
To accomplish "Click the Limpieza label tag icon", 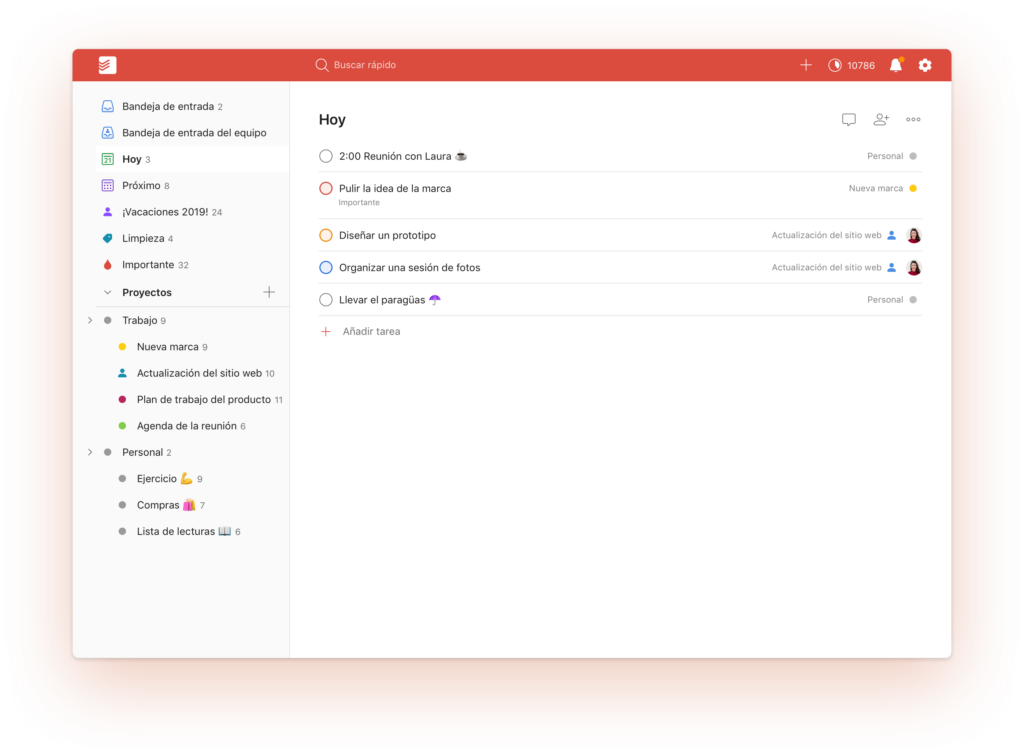I will point(108,238).
